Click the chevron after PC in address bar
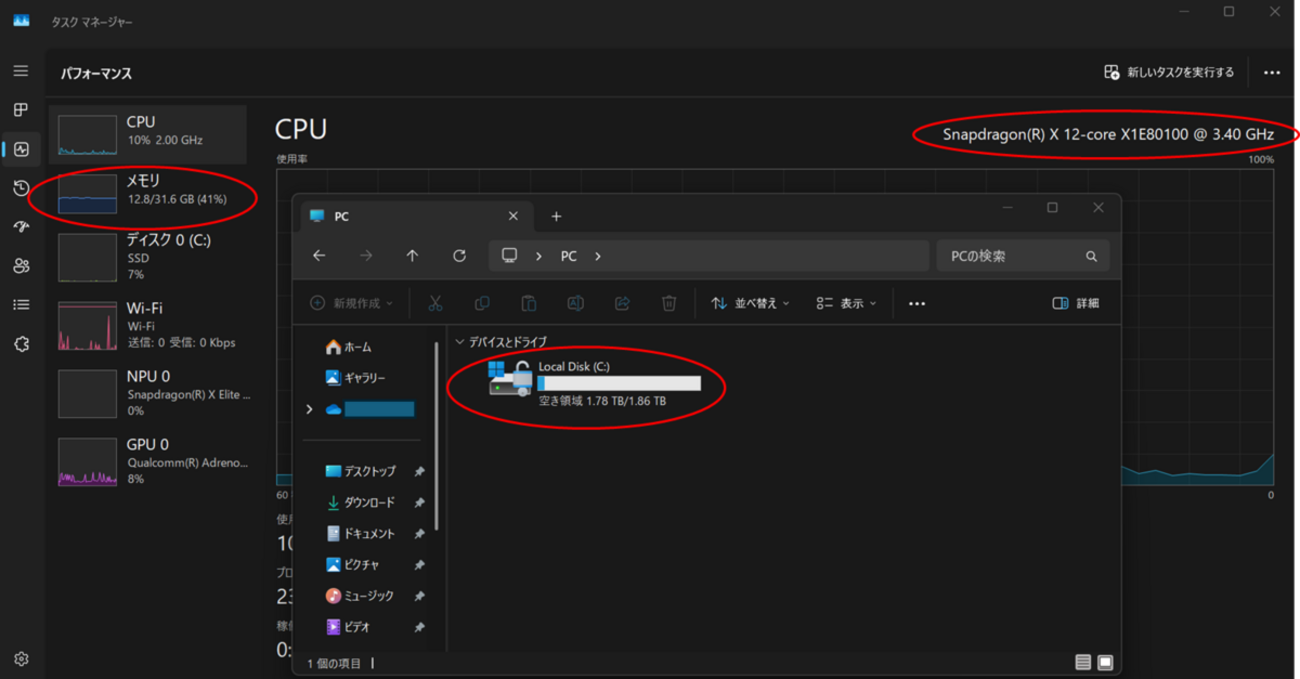The image size is (1300, 679). tap(598, 256)
